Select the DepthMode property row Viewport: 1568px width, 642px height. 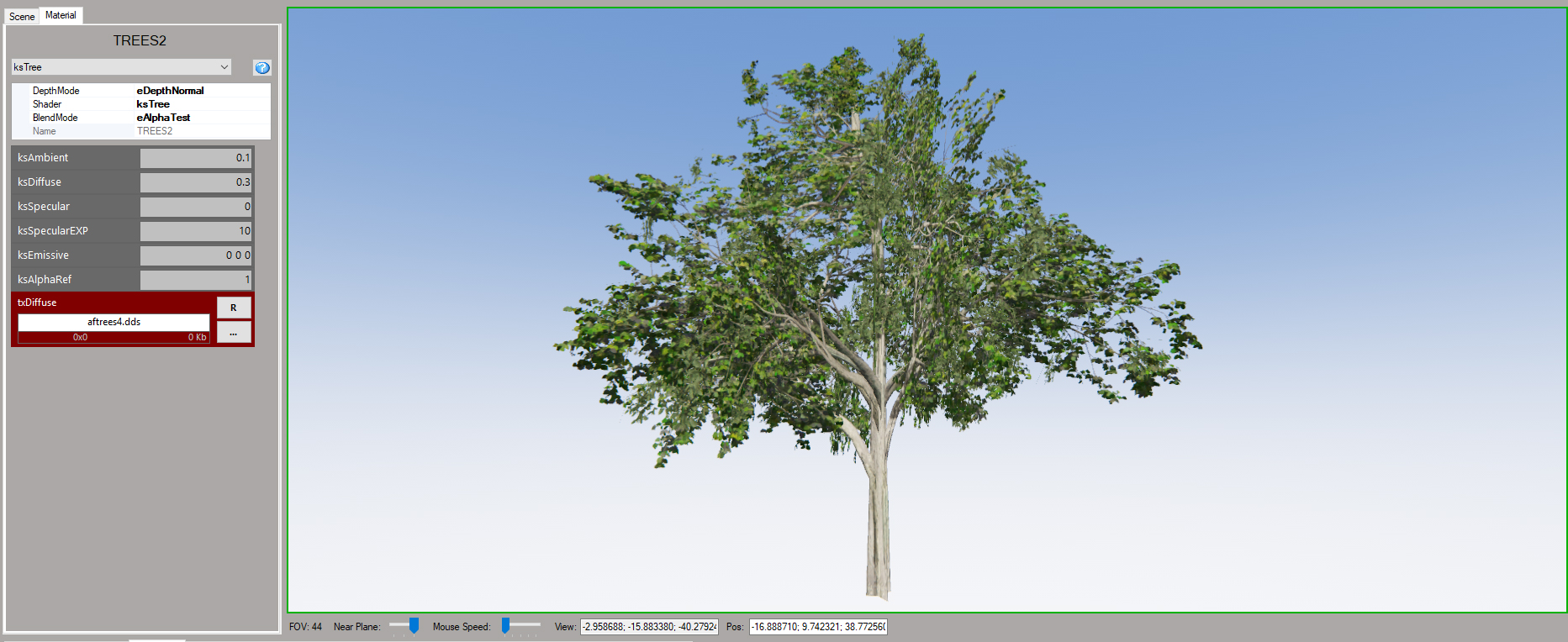(141, 91)
